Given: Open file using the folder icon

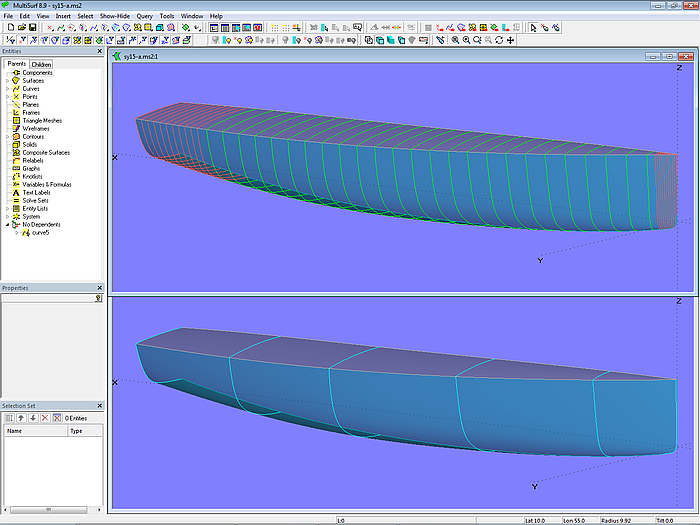Looking at the screenshot, I should pyautogui.click(x=20, y=27).
